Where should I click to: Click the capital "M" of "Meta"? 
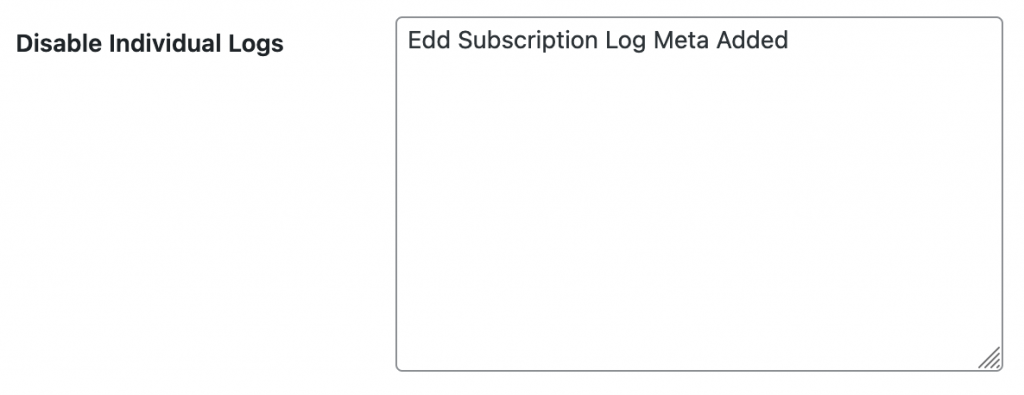click(x=663, y=40)
